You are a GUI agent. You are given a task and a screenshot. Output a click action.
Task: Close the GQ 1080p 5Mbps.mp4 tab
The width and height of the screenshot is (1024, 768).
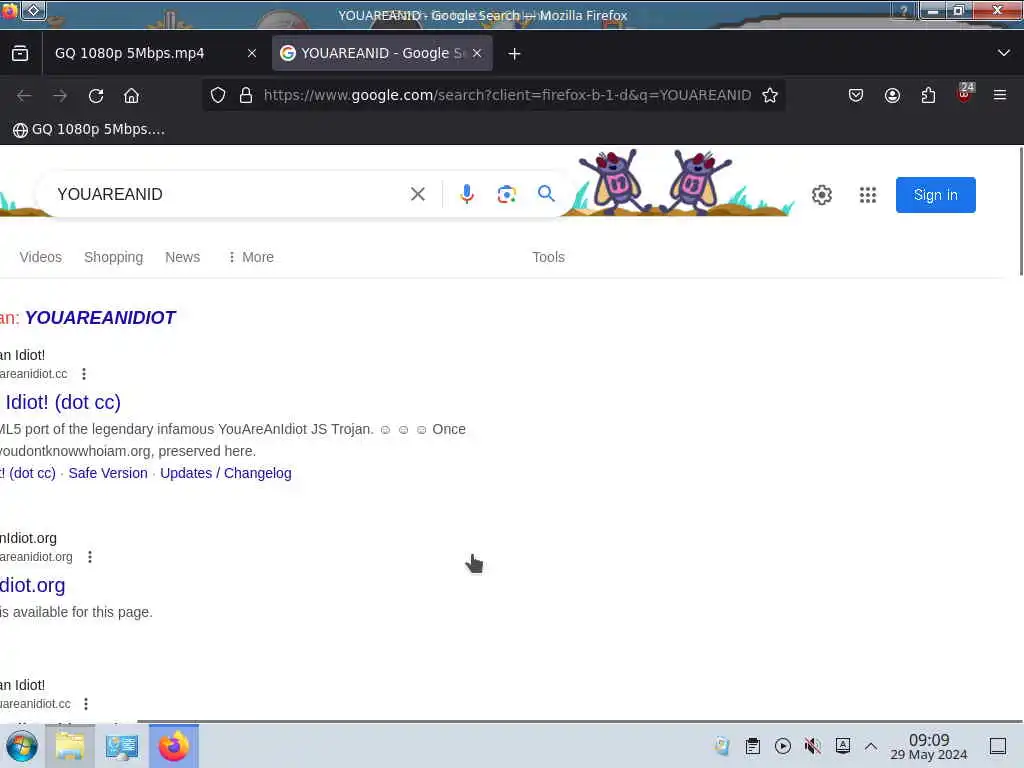pos(252,54)
